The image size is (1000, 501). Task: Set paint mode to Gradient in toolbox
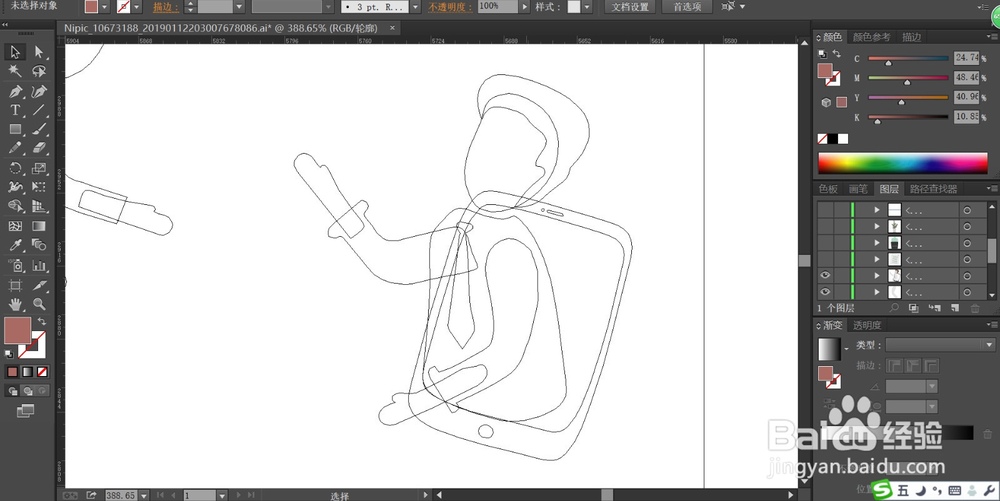(27, 372)
